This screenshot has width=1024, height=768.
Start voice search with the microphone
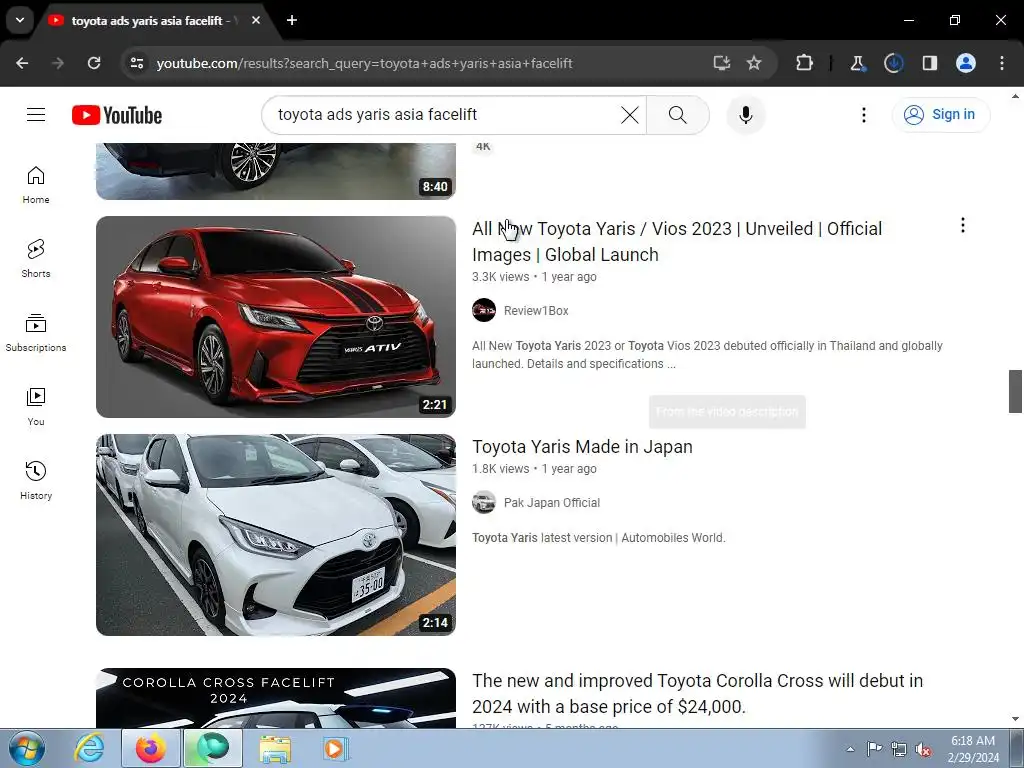(746, 115)
